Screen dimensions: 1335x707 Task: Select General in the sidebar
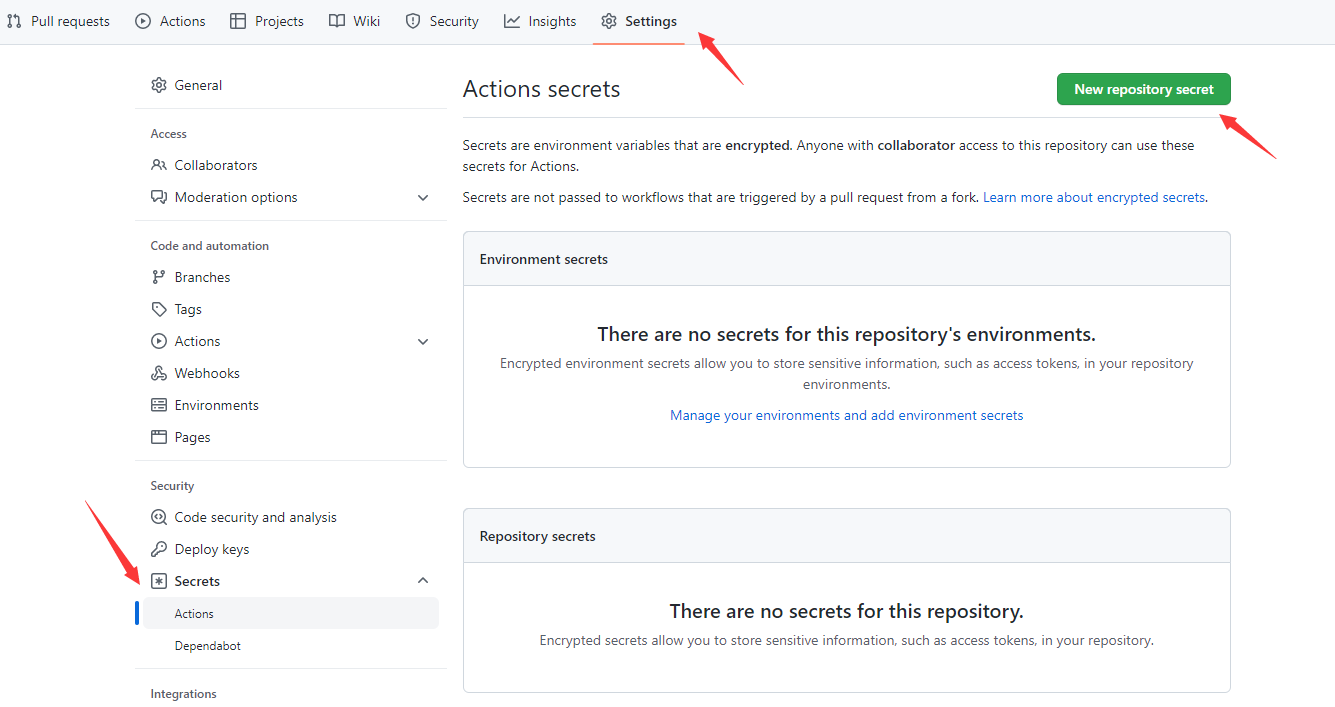pyautogui.click(x=197, y=85)
